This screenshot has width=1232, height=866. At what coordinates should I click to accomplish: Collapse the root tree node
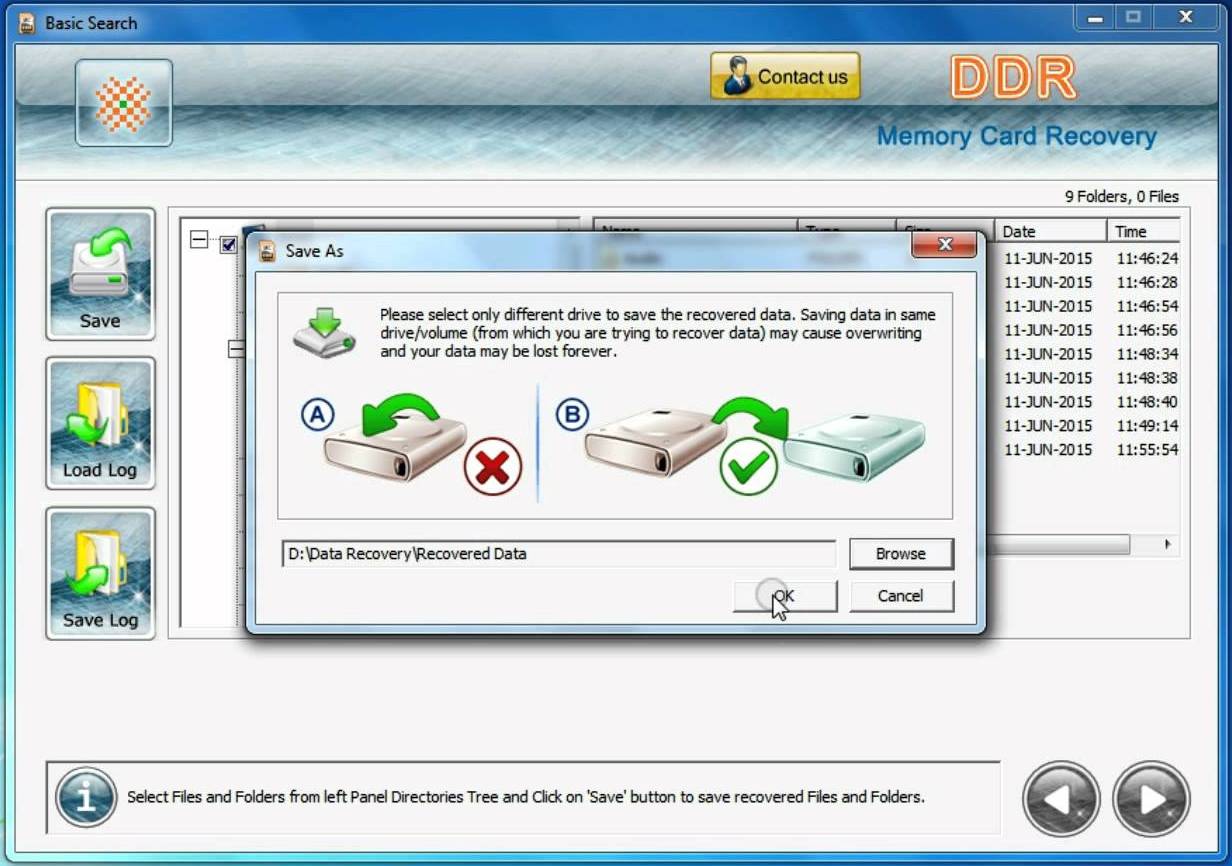coord(199,240)
